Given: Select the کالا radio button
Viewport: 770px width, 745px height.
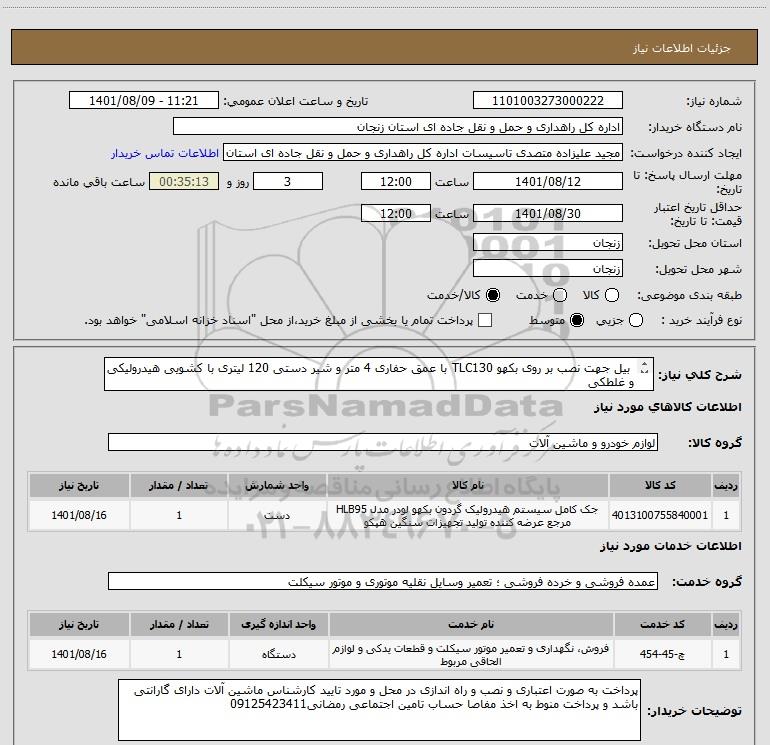Looking at the screenshot, I should click(x=612, y=295).
